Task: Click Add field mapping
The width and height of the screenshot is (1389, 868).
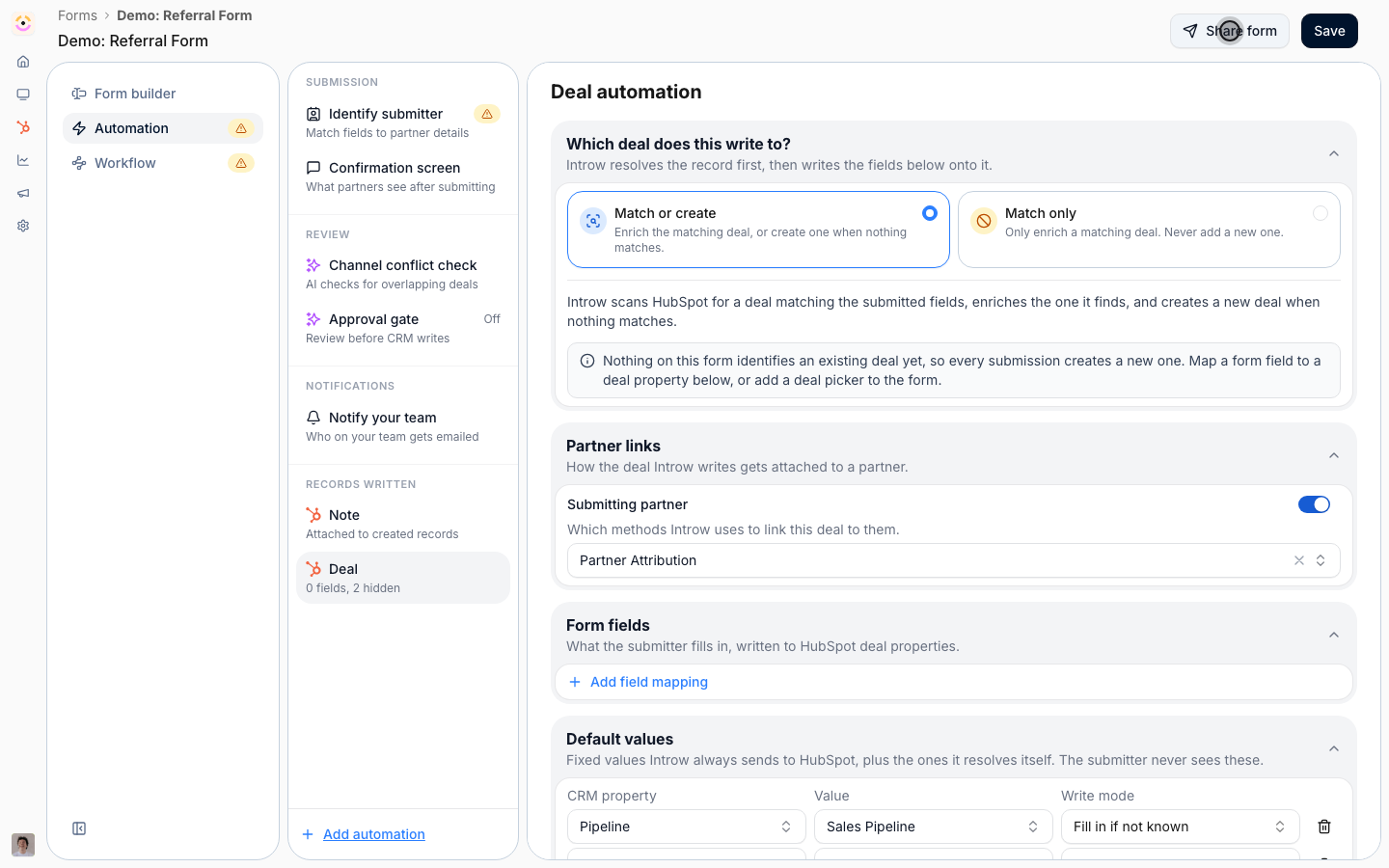Action: pos(639,682)
